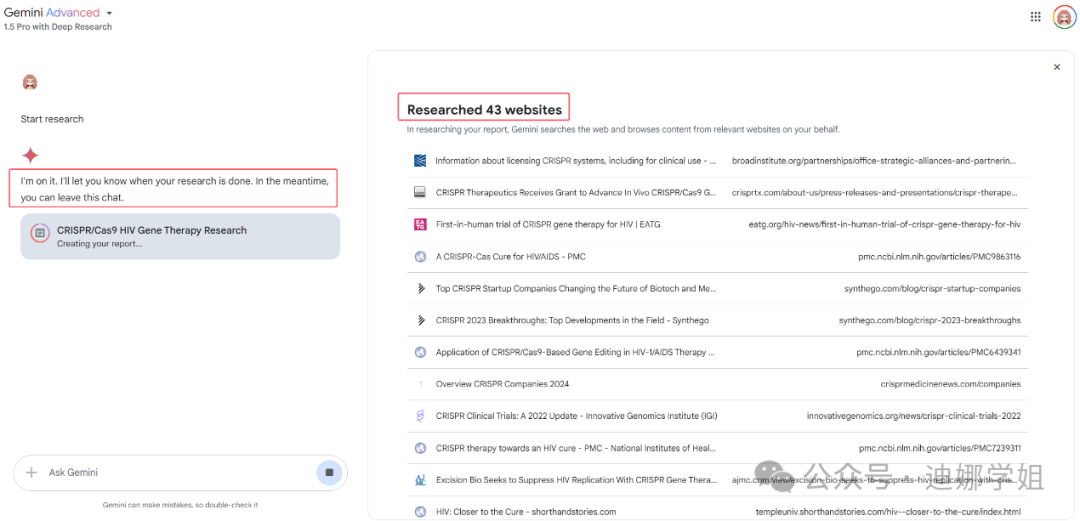Open the Google apps grid icon

coord(1035,17)
